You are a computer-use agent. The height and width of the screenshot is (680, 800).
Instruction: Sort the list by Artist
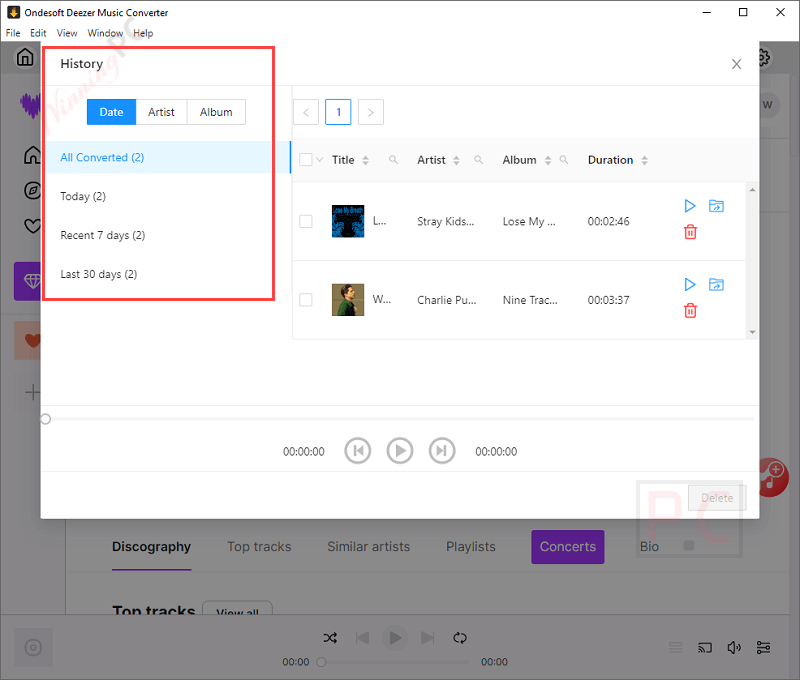pos(456,160)
